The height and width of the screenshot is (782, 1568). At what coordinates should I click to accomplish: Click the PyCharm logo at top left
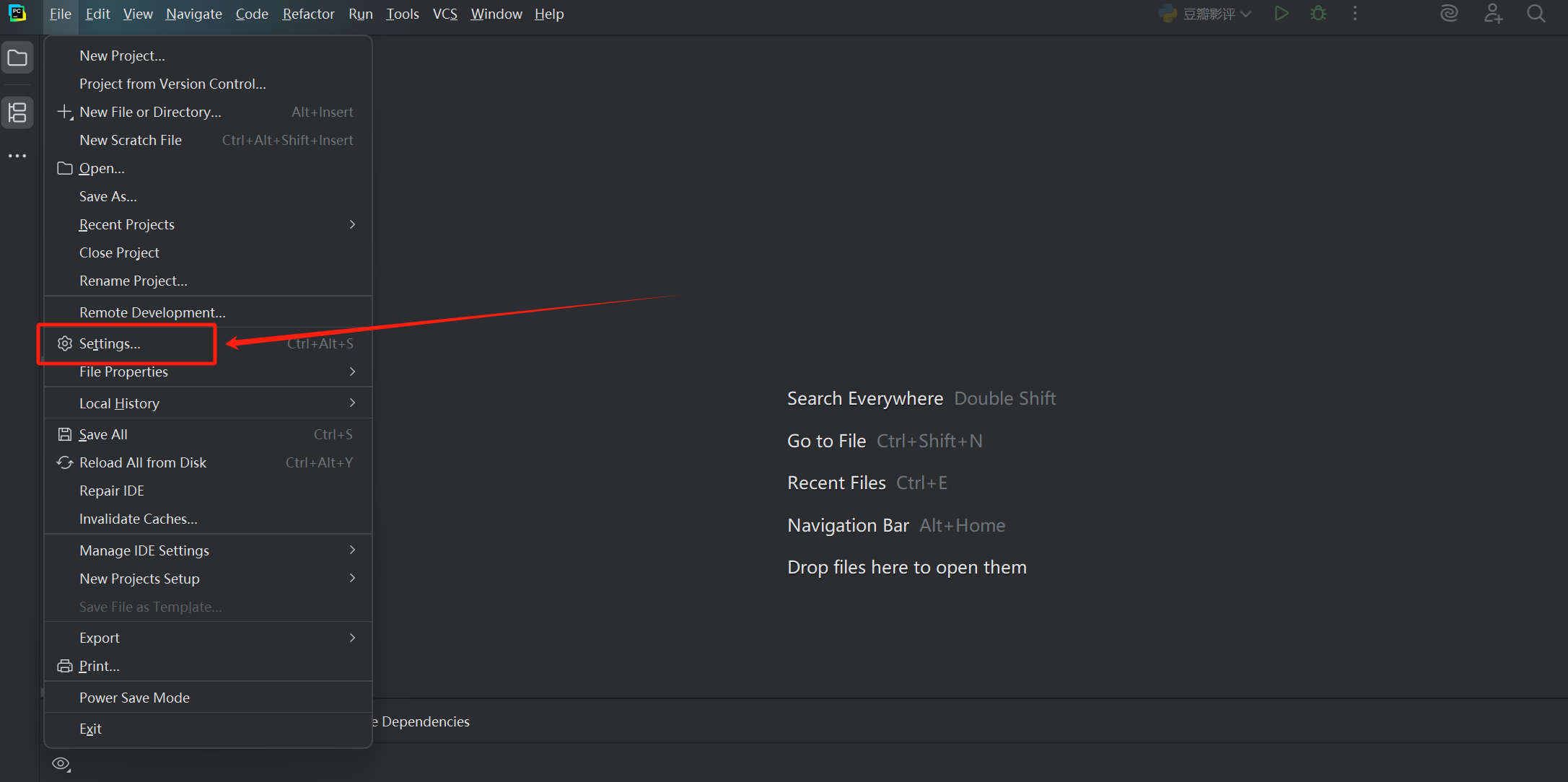click(17, 14)
